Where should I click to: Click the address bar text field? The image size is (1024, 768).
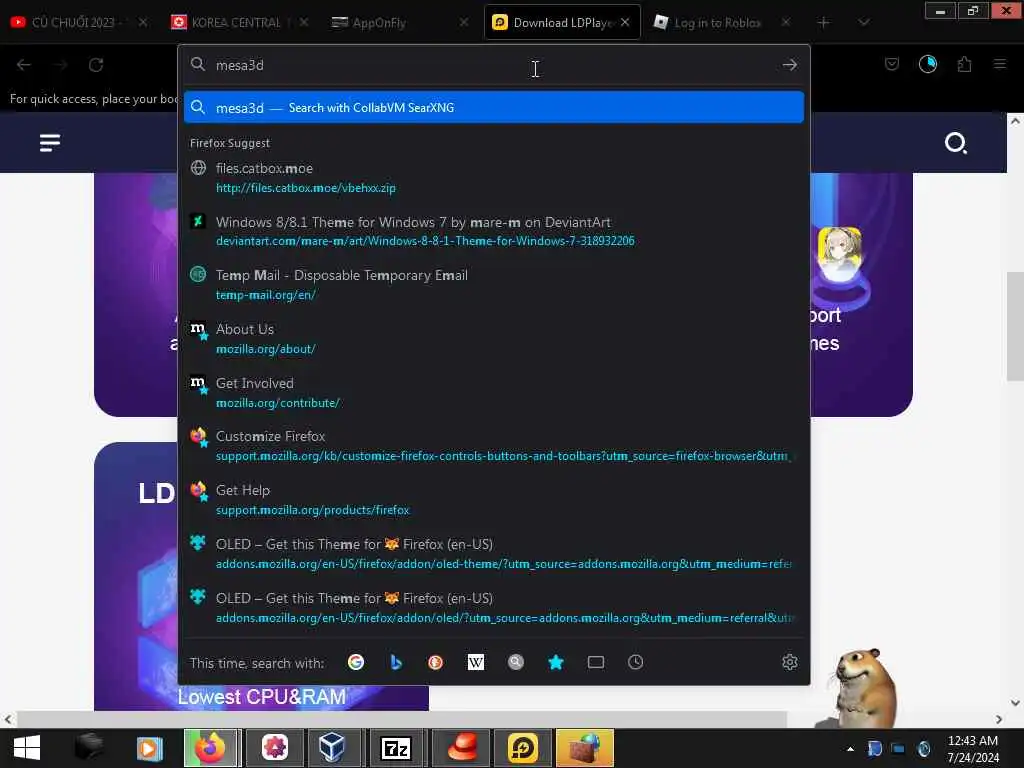click(493, 65)
